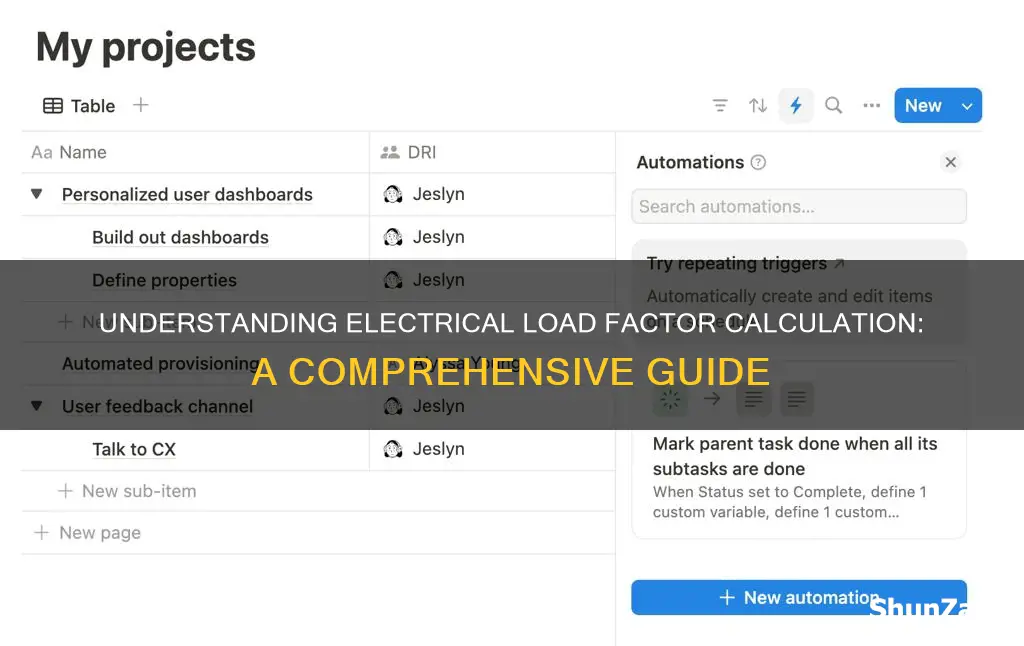This screenshot has height=646, width=1024.
Task: Click the blue New button
Action: pyautogui.click(x=923, y=105)
